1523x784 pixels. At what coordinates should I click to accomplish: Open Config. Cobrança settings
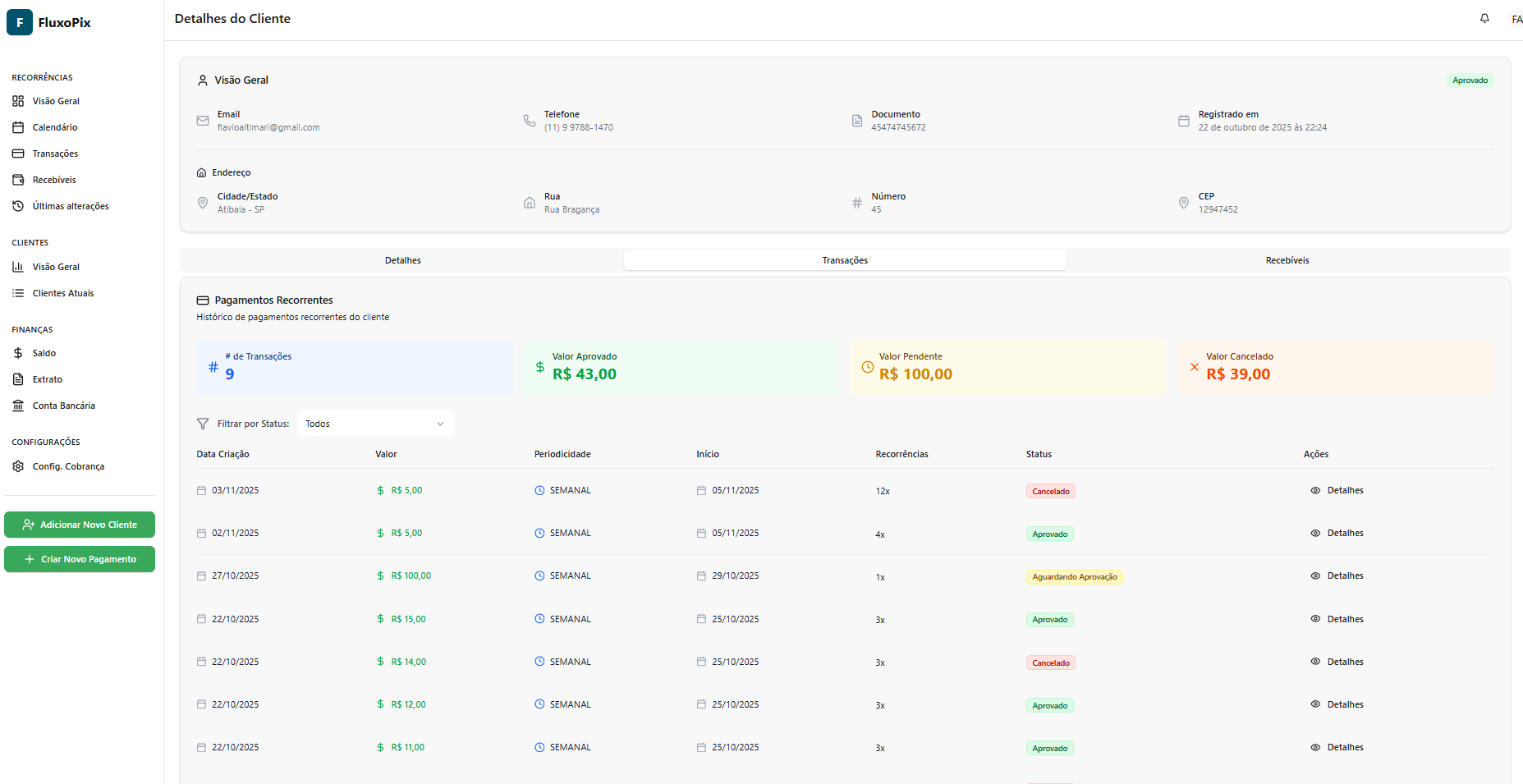(68, 466)
